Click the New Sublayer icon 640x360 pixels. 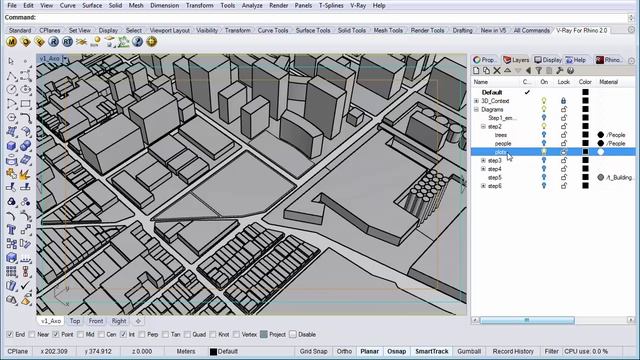[x=487, y=71]
